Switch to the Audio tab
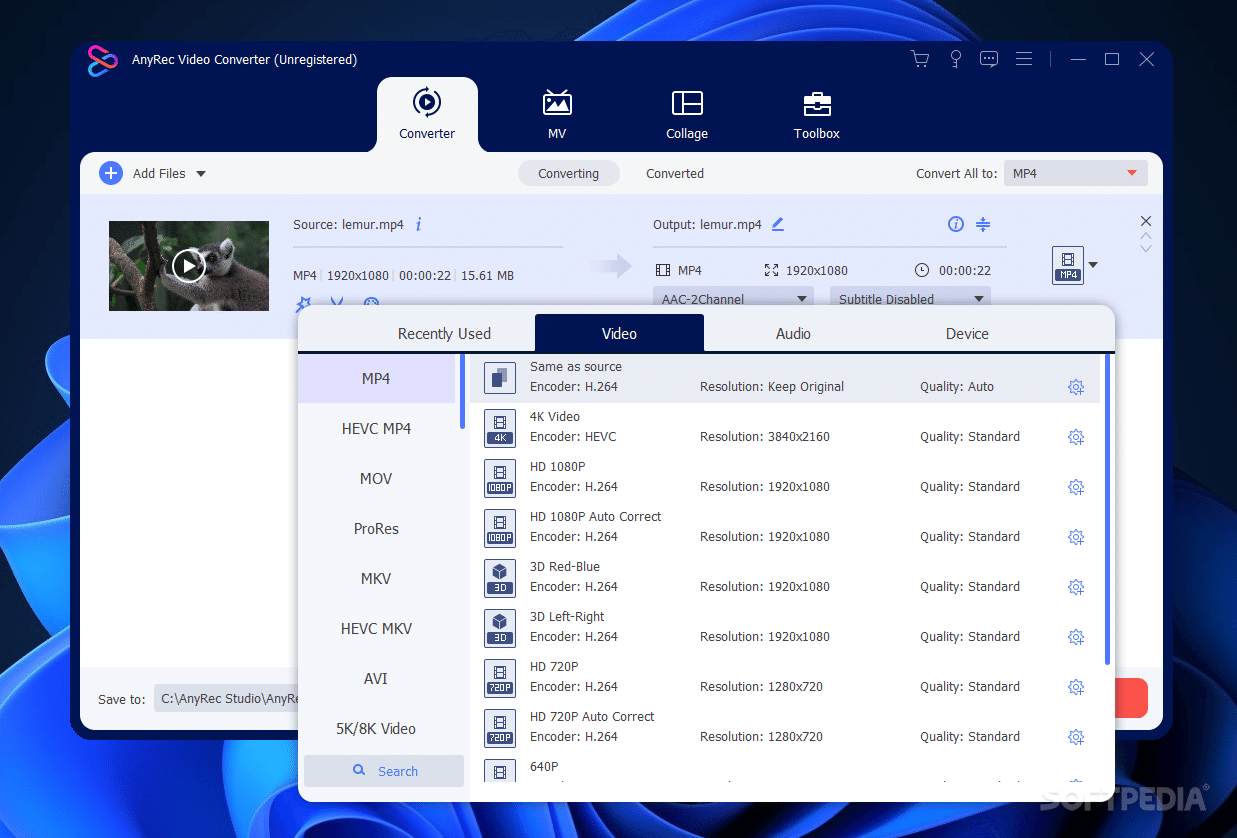The width and height of the screenshot is (1237, 838). [x=793, y=333]
